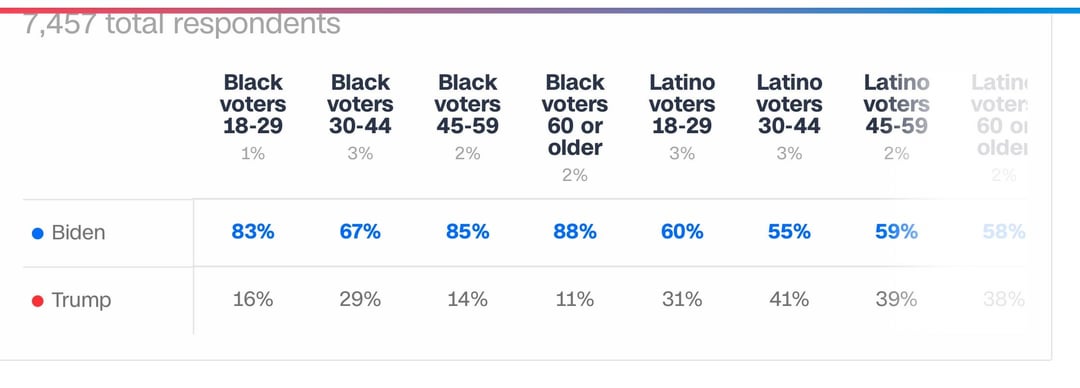Click the Black voters 18-29 column header
Image resolution: width=1080 pixels, height=388 pixels.
[x=253, y=104]
